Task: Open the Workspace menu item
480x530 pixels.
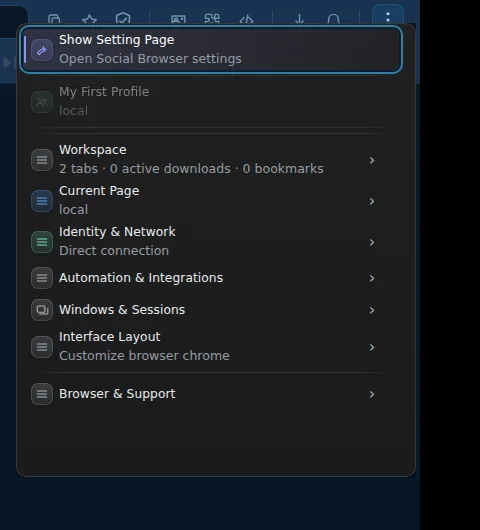Action: click(x=211, y=160)
